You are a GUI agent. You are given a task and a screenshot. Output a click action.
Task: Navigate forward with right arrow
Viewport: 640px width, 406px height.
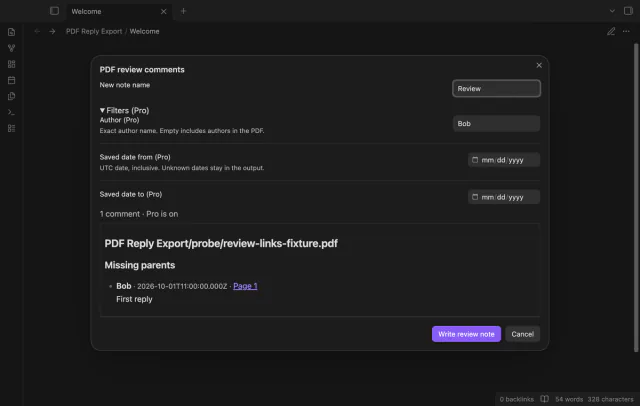coord(52,31)
